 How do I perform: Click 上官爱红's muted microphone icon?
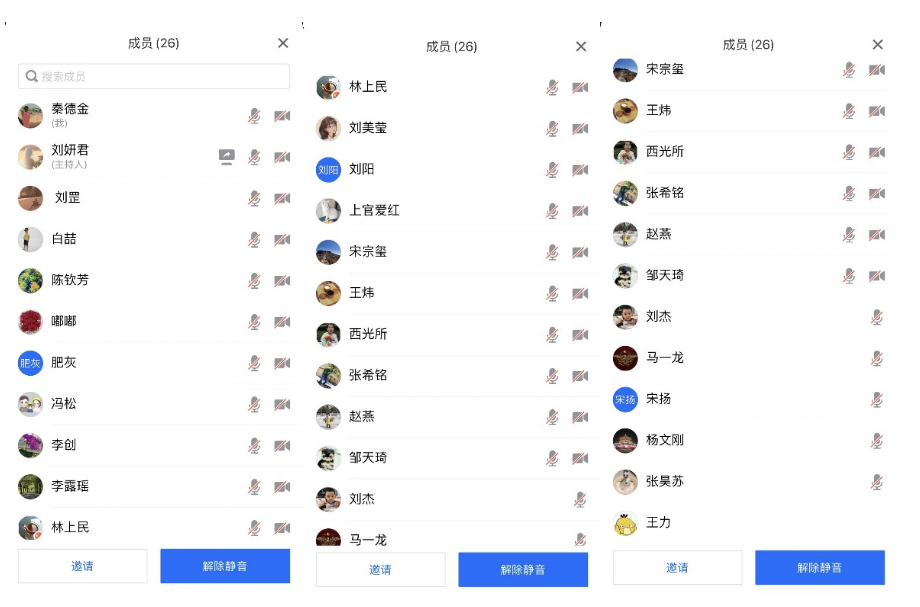point(552,211)
